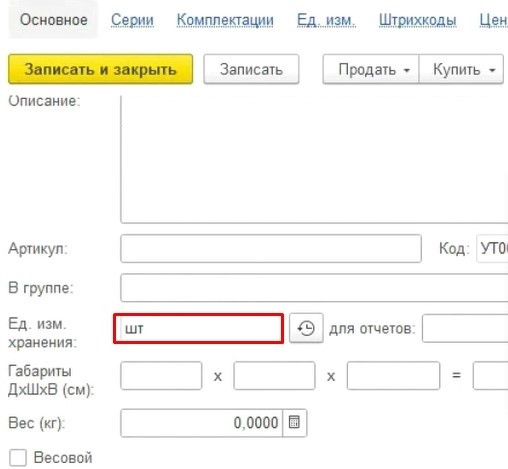Click the history clock icon next to unit field
Image resolution: width=508 pixels, height=469 pixels.
(306, 328)
